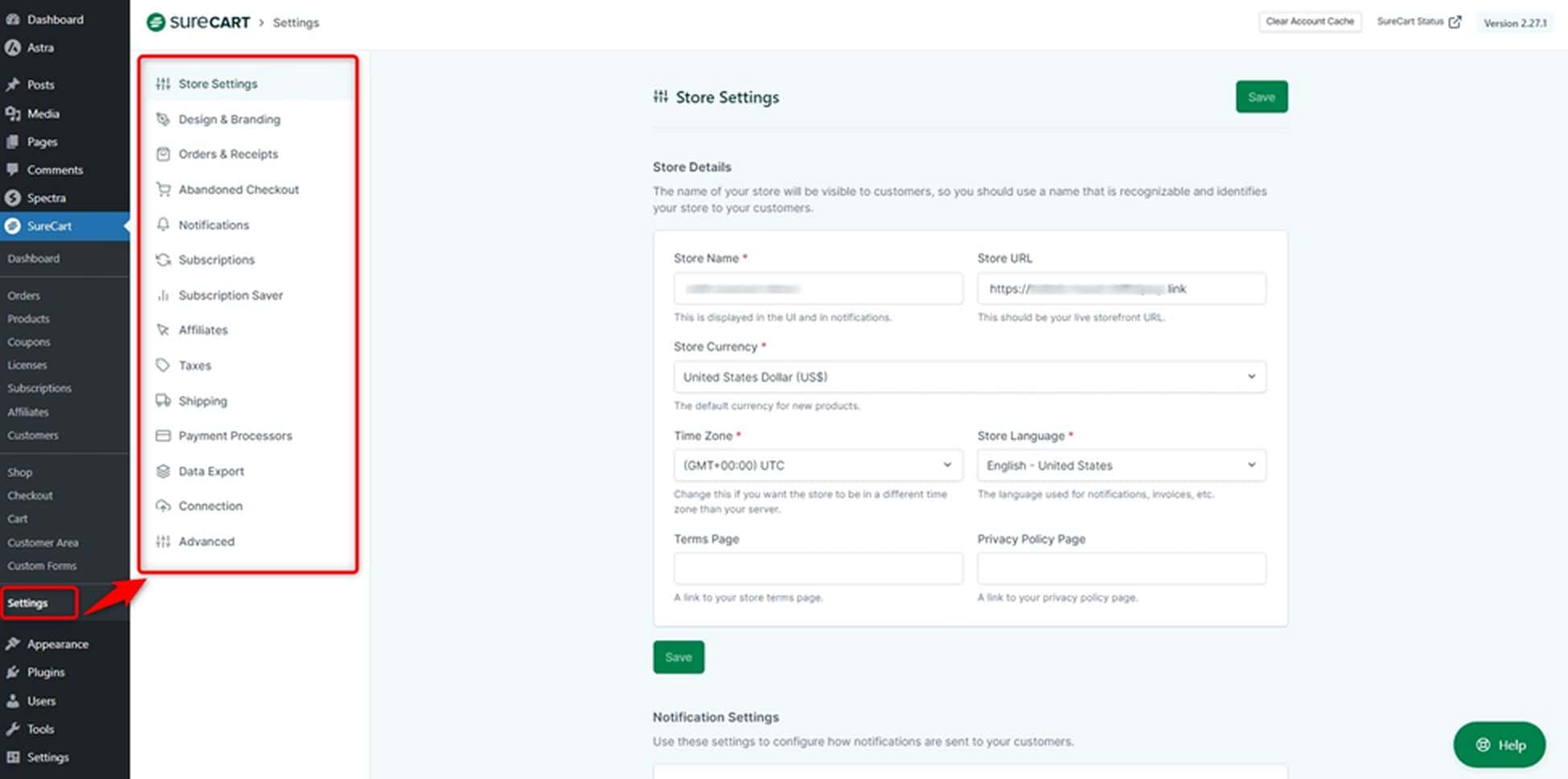
Task: Click the Terms Page input field
Action: pyautogui.click(x=817, y=568)
